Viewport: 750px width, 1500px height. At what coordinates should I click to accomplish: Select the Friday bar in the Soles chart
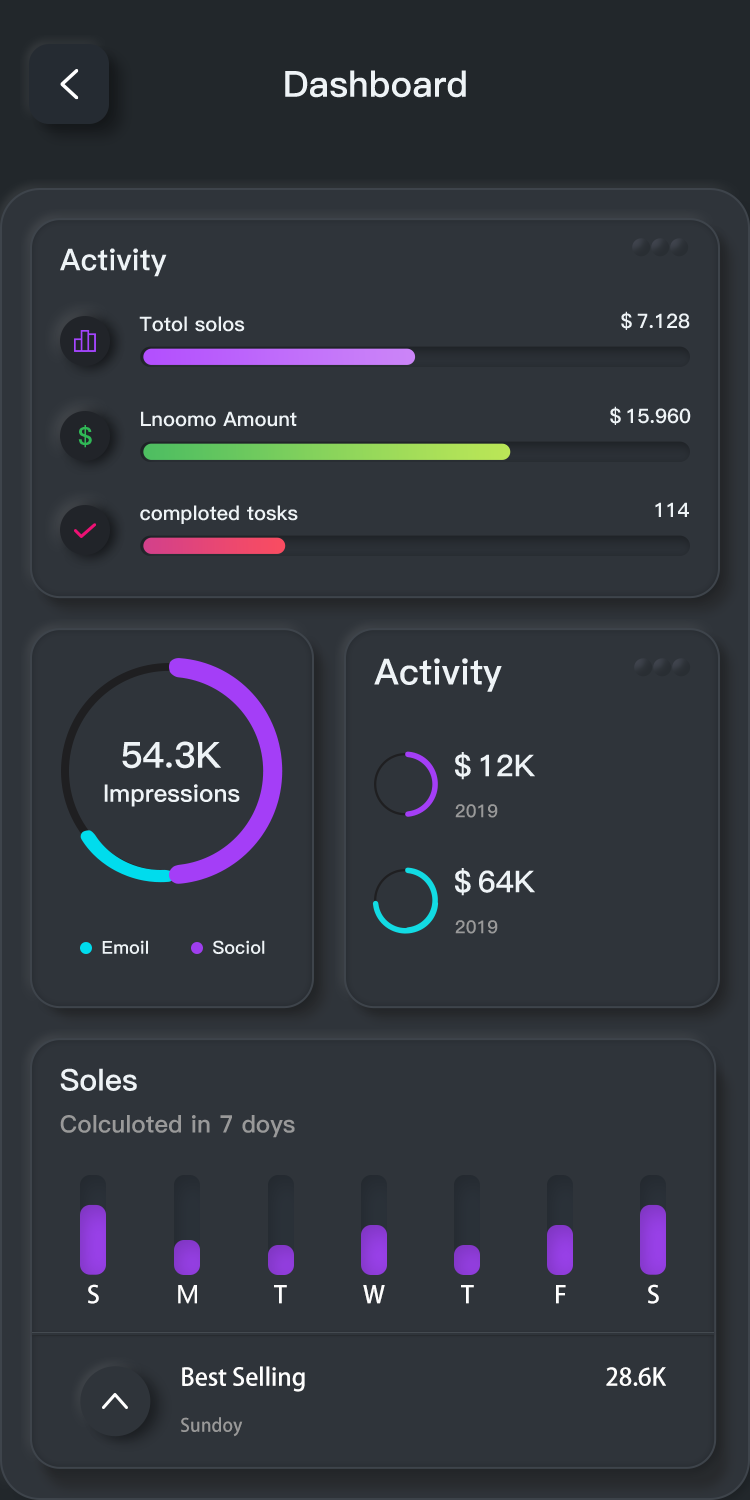pos(560,1248)
